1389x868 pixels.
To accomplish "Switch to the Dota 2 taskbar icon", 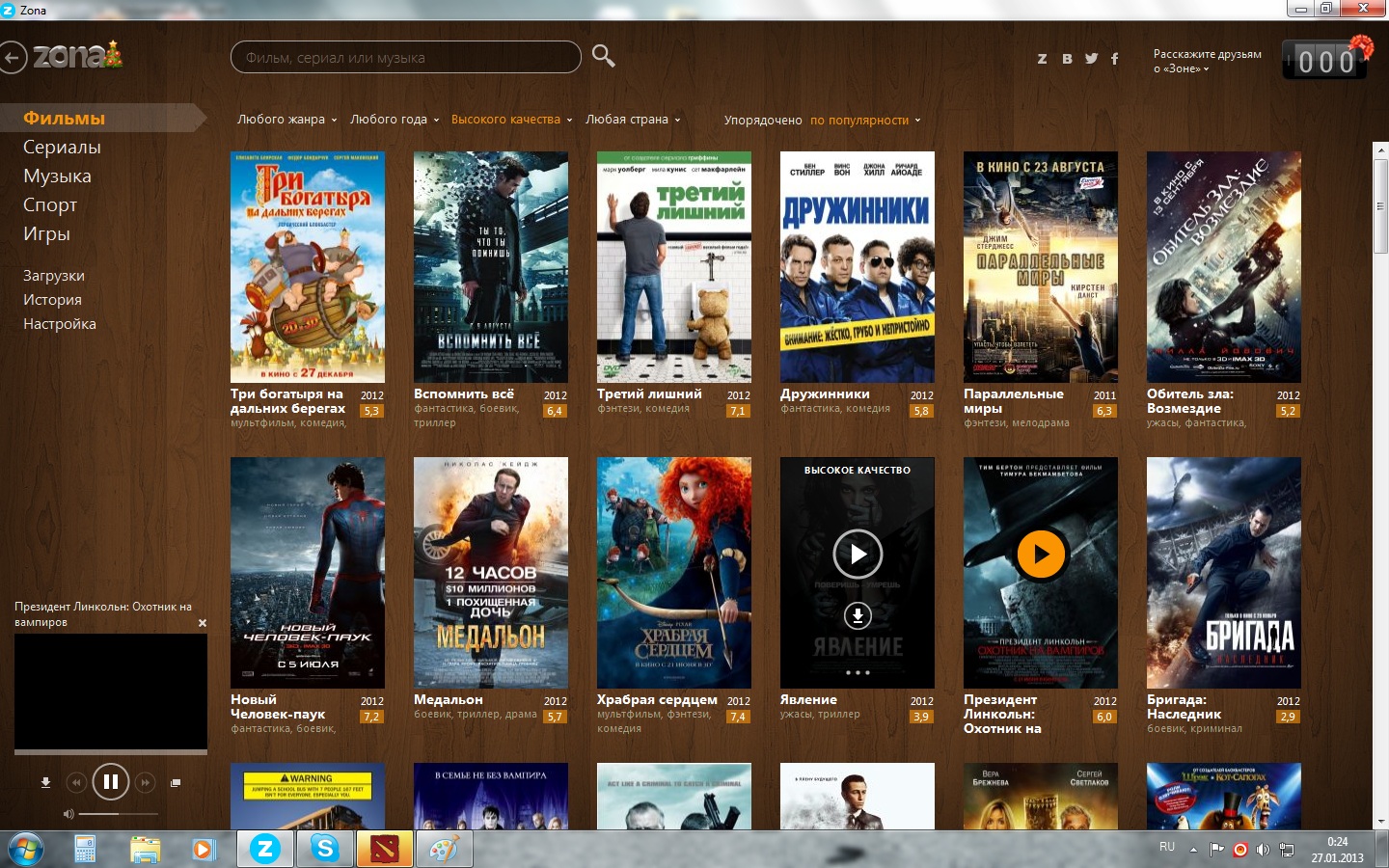I will pos(384,849).
